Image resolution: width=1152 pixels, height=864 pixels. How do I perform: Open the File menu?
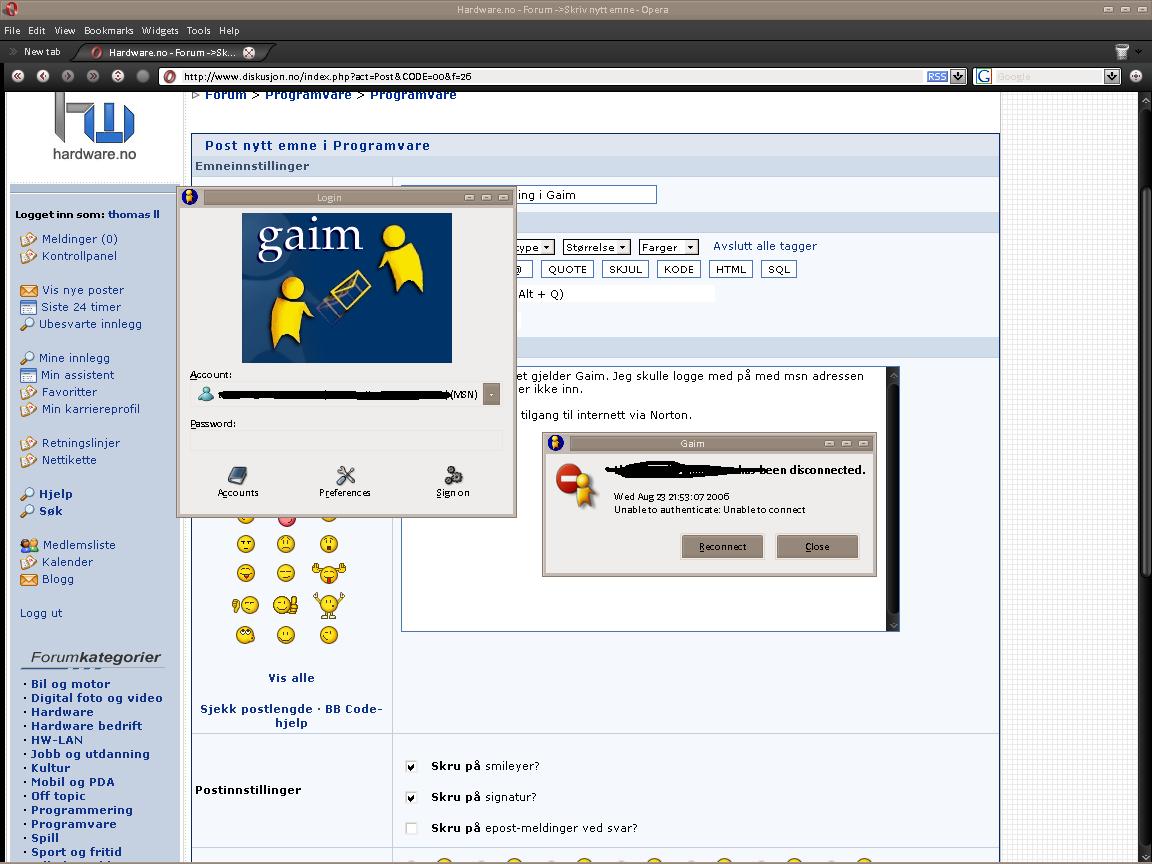[x=12, y=31]
